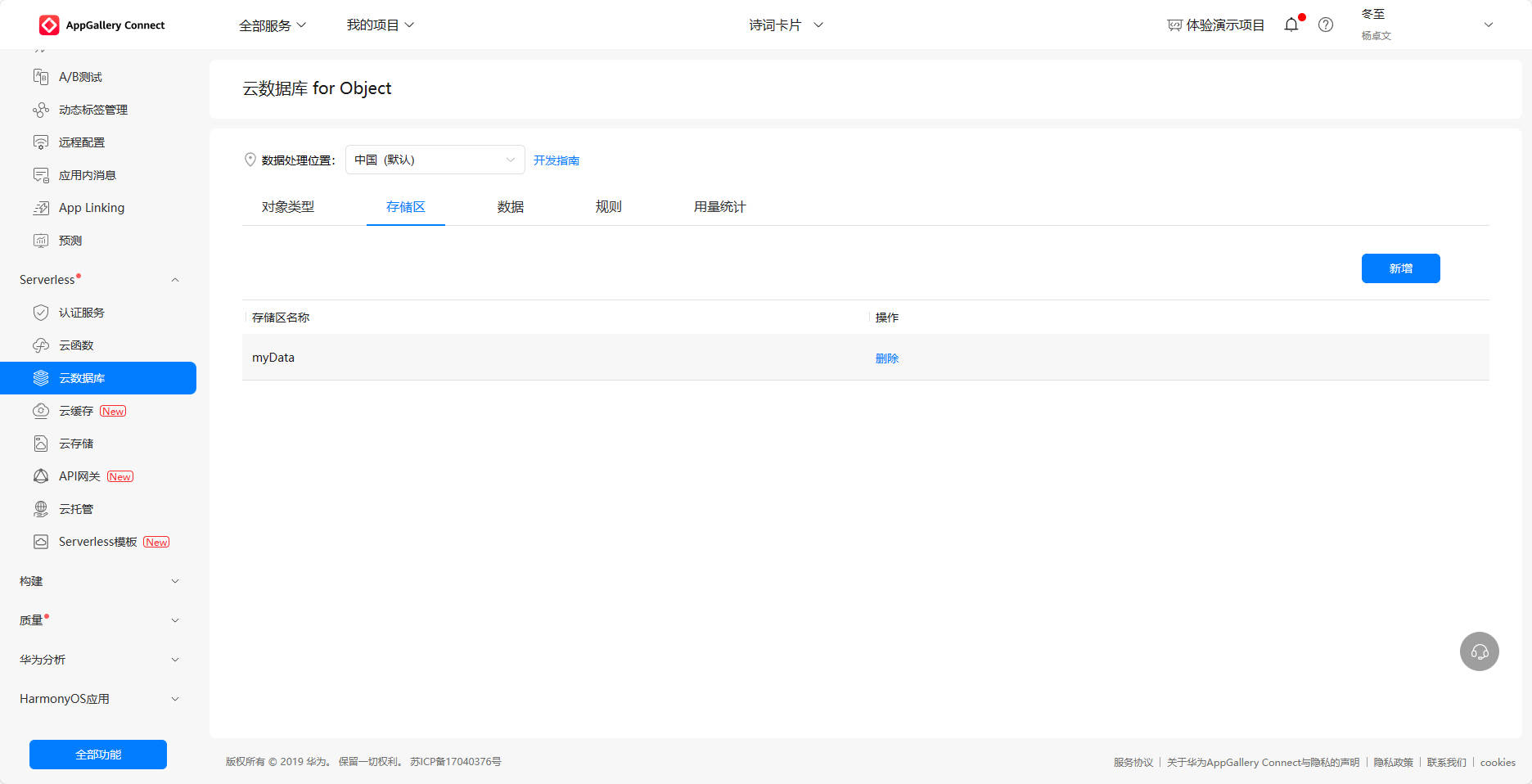Switch to the 用量统计 tab

coord(720,207)
